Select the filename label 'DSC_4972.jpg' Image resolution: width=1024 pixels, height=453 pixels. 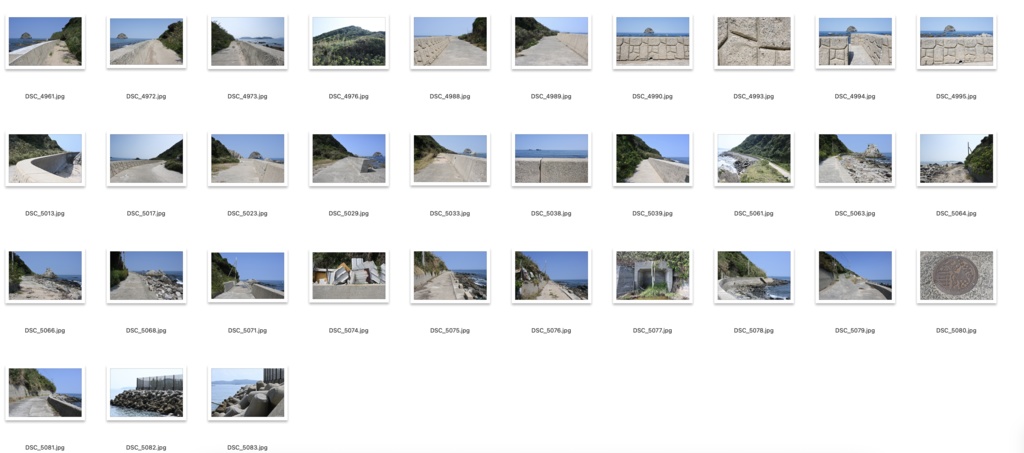pyautogui.click(x=146, y=97)
